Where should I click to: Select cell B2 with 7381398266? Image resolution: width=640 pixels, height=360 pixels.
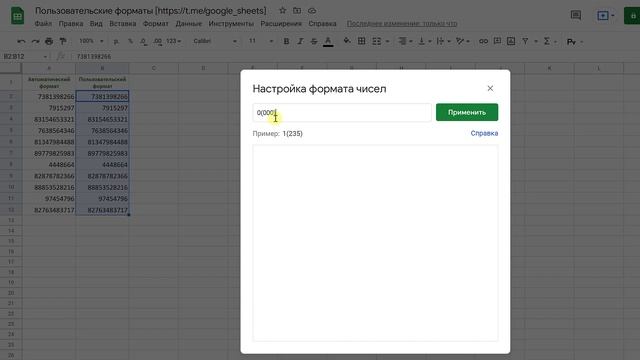pyautogui.click(x=102, y=96)
